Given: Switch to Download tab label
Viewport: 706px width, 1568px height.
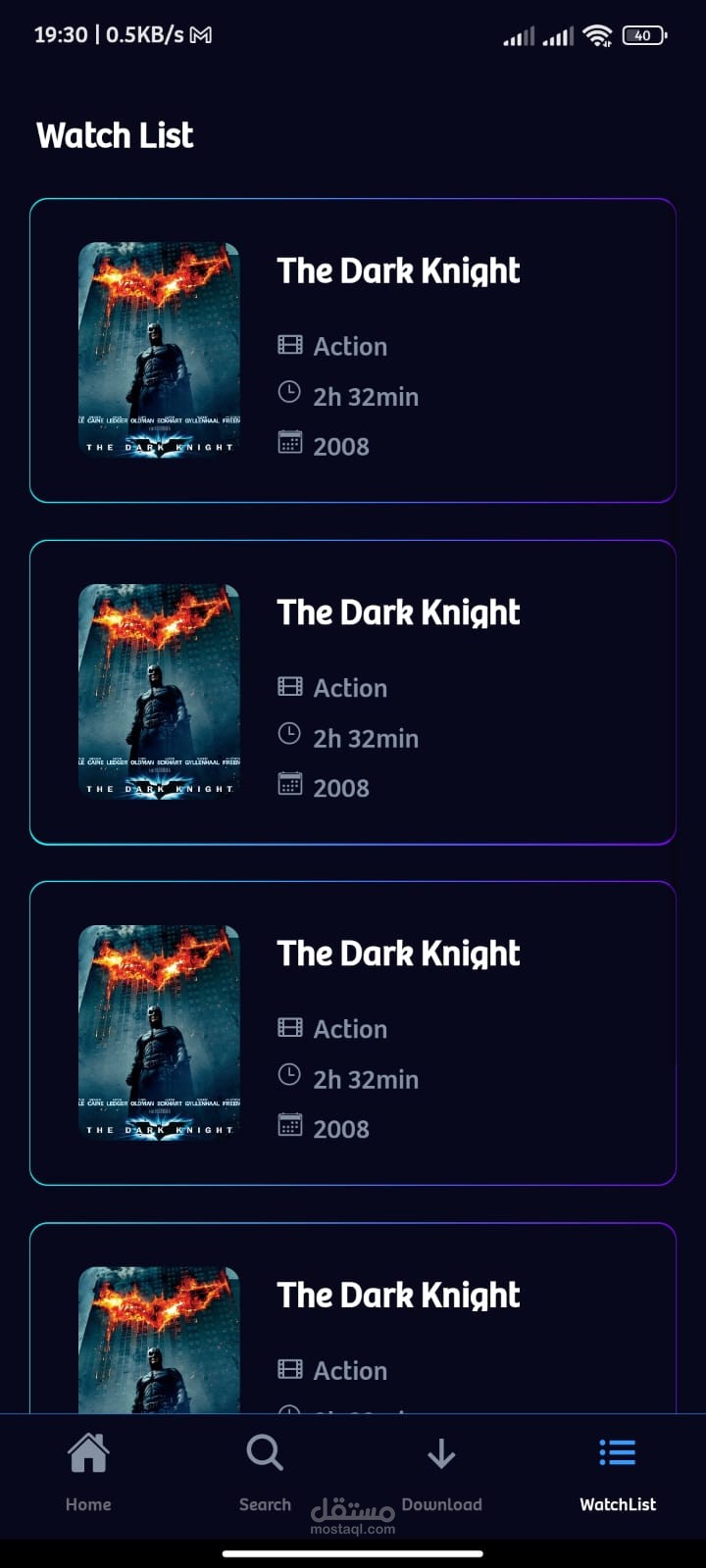Looking at the screenshot, I should [x=441, y=1504].
